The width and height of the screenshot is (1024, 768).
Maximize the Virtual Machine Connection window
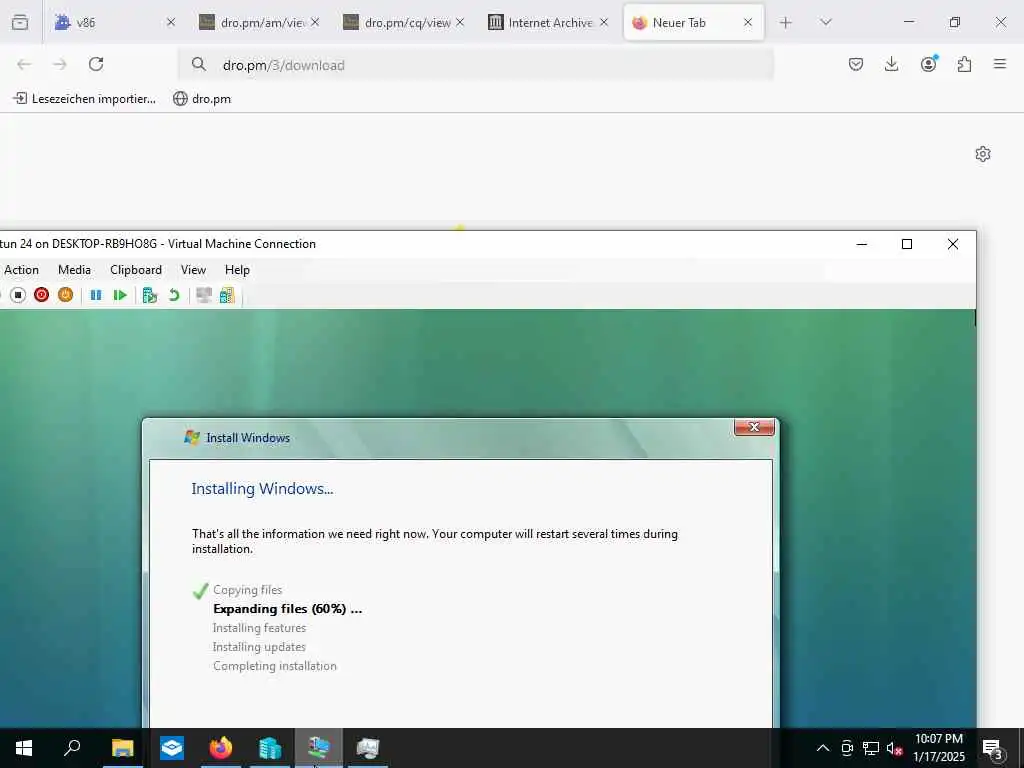906,244
